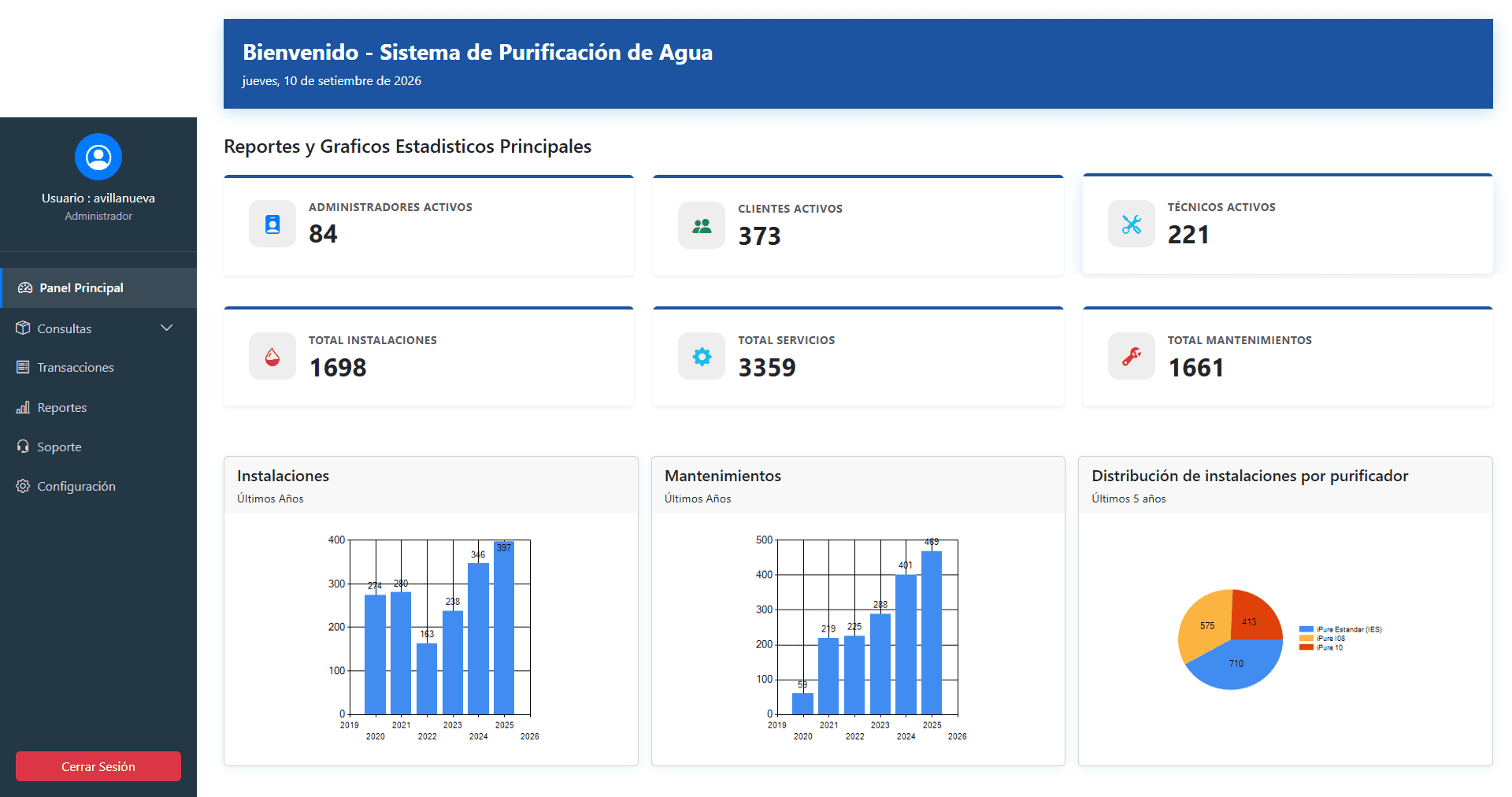This screenshot has width=1512, height=797.
Task: Click the Transacciones list icon
Action: point(23,367)
